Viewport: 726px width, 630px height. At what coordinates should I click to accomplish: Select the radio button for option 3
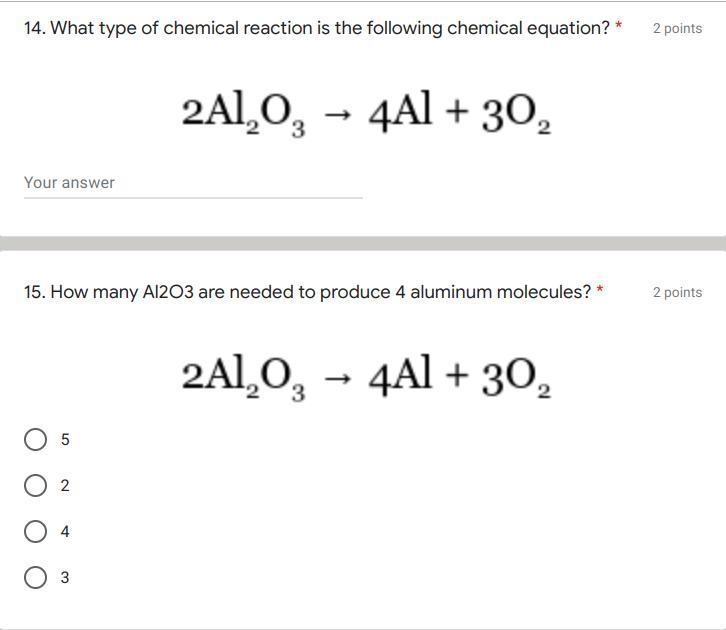35,578
